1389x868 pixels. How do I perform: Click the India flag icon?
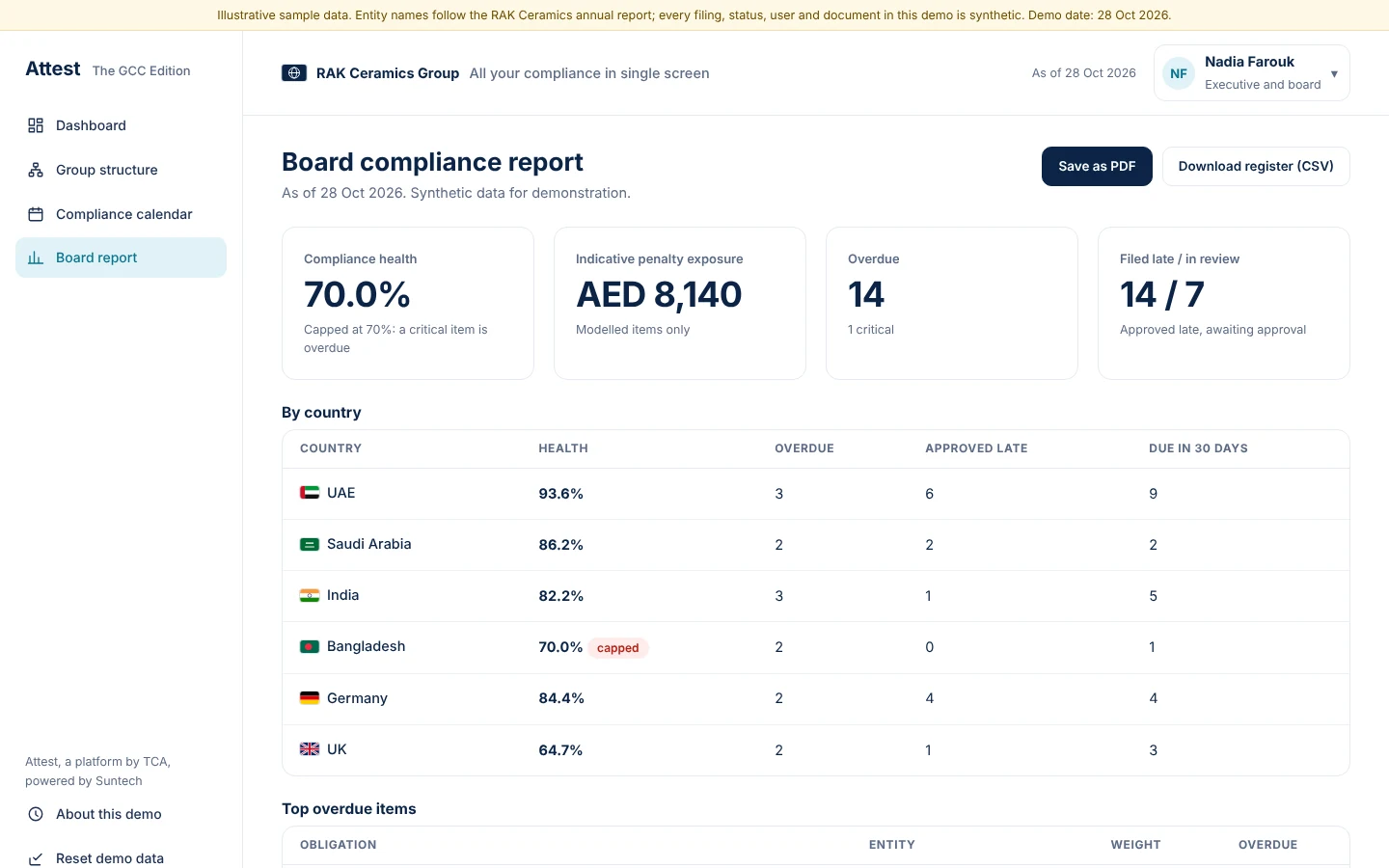(x=310, y=595)
